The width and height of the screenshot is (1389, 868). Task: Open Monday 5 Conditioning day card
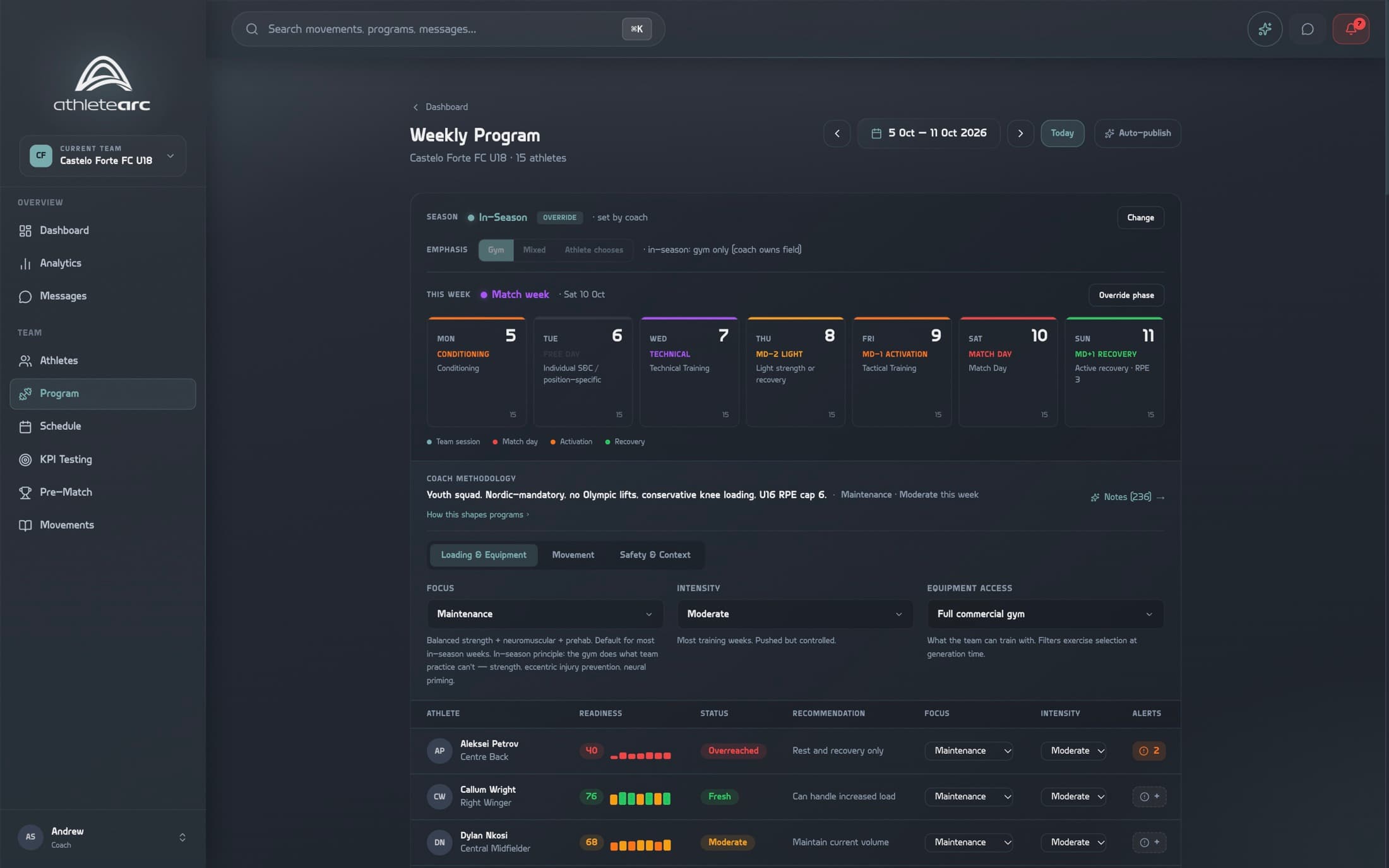[x=476, y=372]
